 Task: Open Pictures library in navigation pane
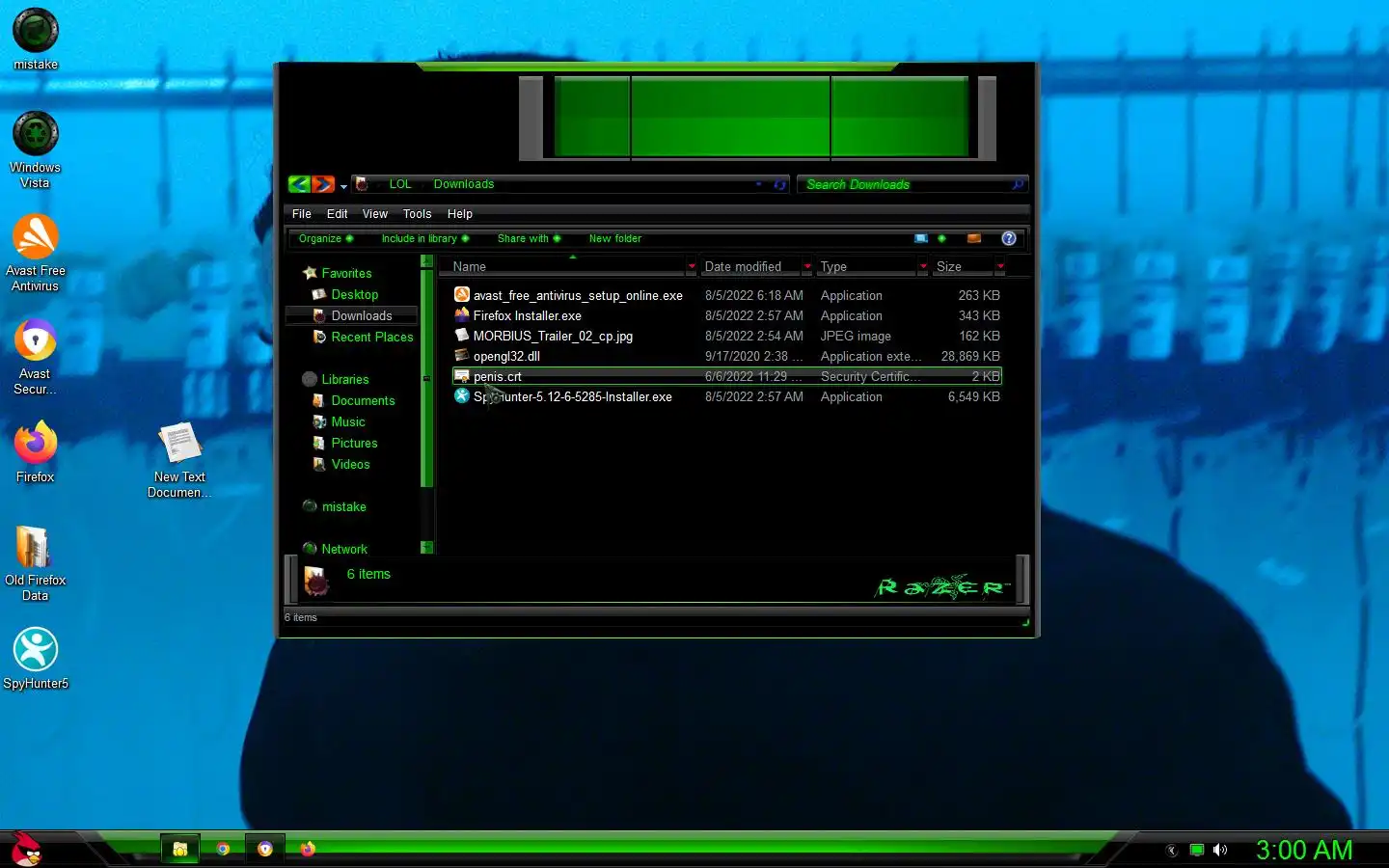(x=354, y=443)
